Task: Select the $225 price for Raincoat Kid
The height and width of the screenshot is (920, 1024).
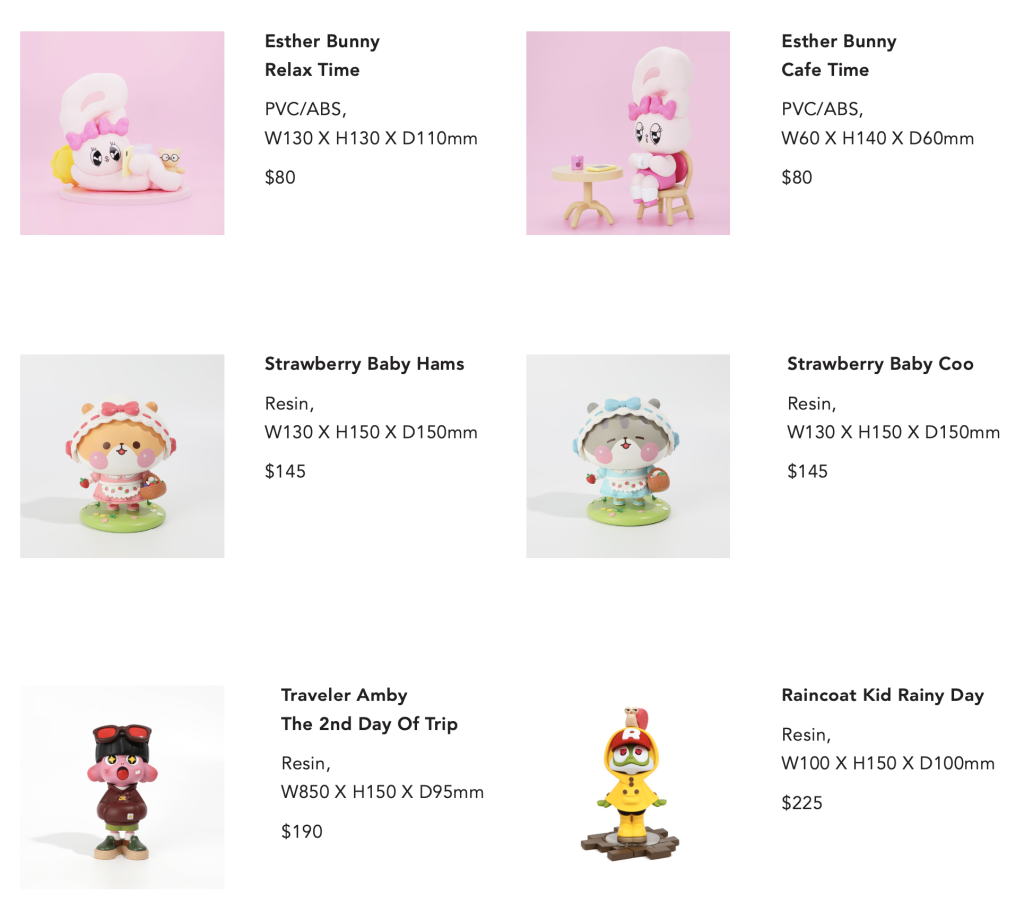Action: (x=802, y=803)
